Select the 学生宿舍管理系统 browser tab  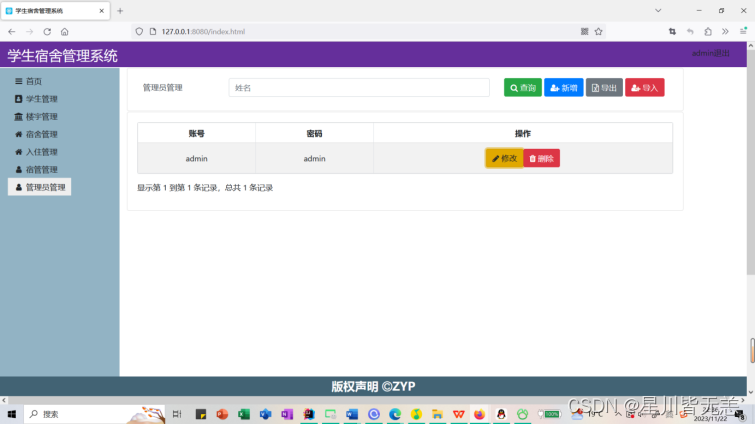coord(55,11)
